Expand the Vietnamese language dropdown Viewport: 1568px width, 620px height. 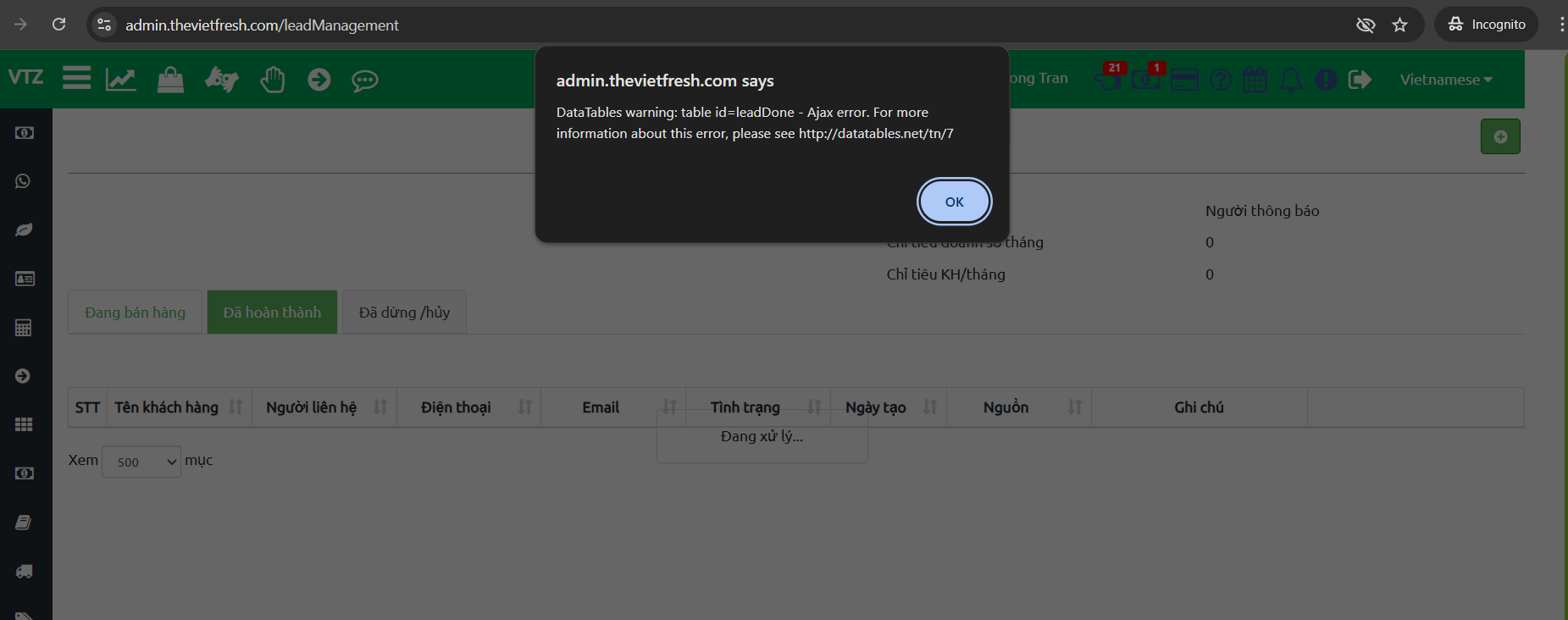coord(1445,80)
